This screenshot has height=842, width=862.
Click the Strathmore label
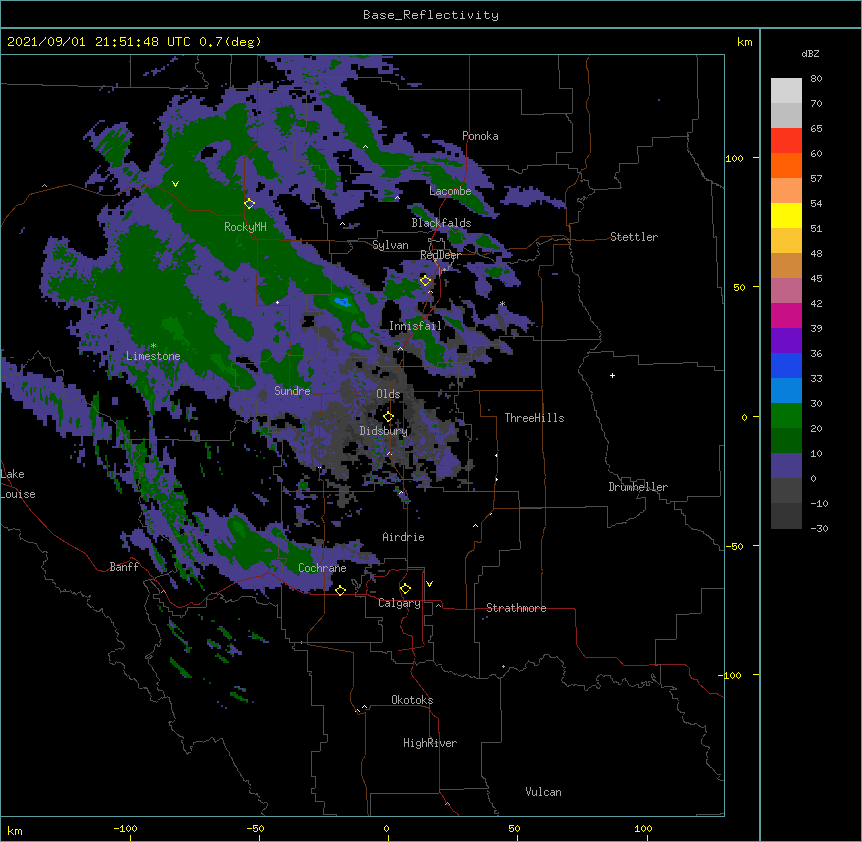516,608
